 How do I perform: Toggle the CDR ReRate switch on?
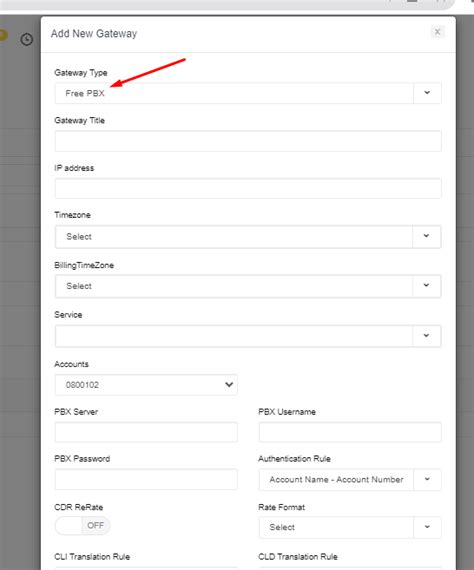tap(82, 525)
